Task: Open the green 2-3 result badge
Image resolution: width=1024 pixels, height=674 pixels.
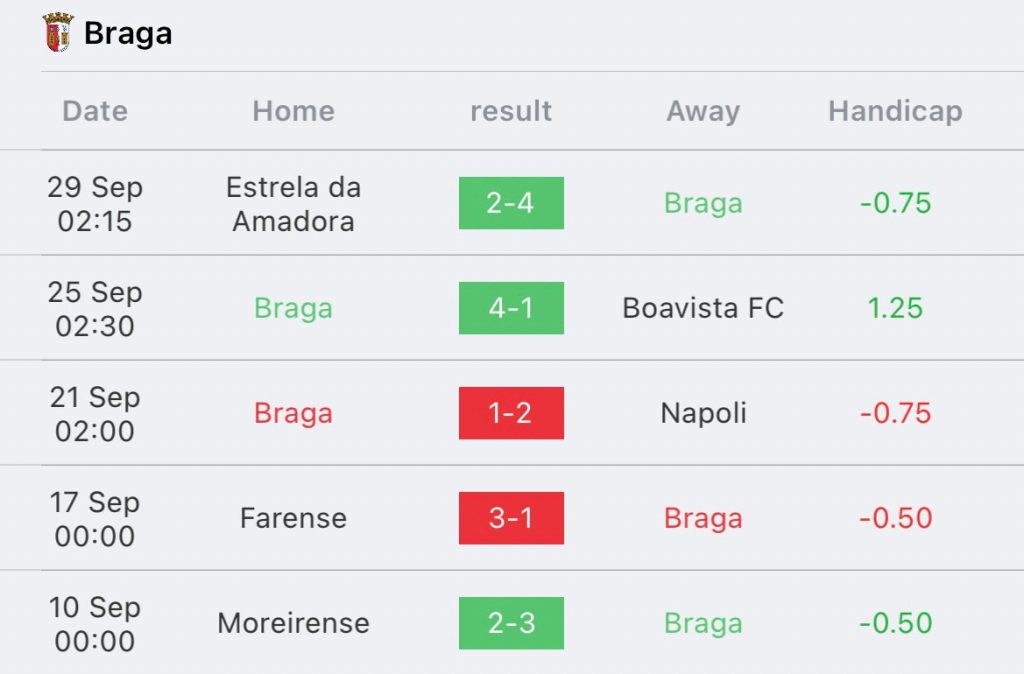Action: pyautogui.click(x=511, y=624)
